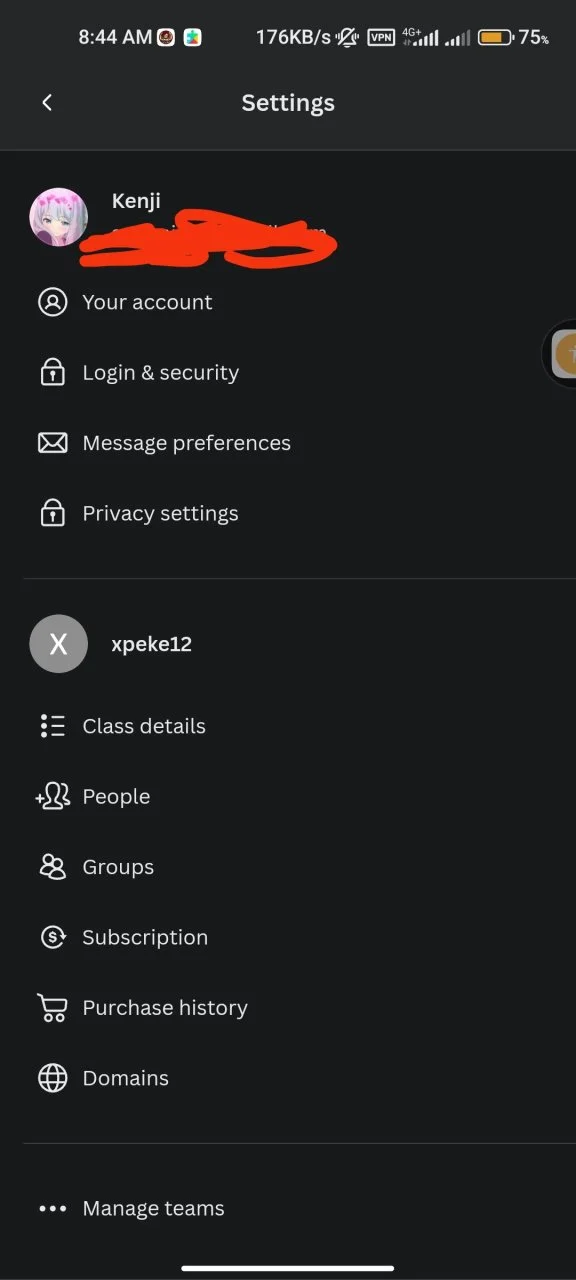Tap the Login & security padlock icon
This screenshot has height=1280, width=576.
click(x=52, y=372)
